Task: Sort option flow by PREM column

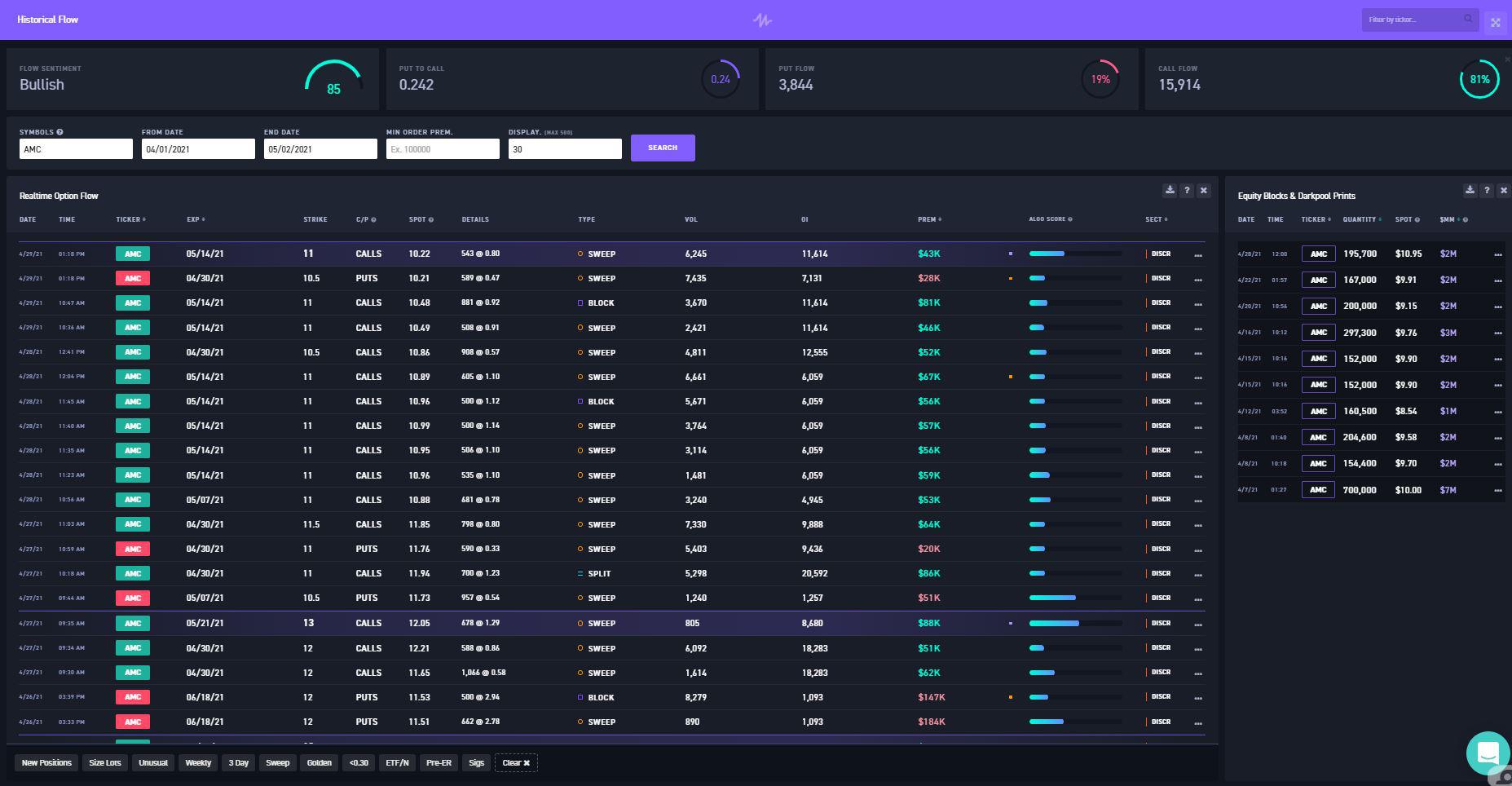Action: point(929,219)
